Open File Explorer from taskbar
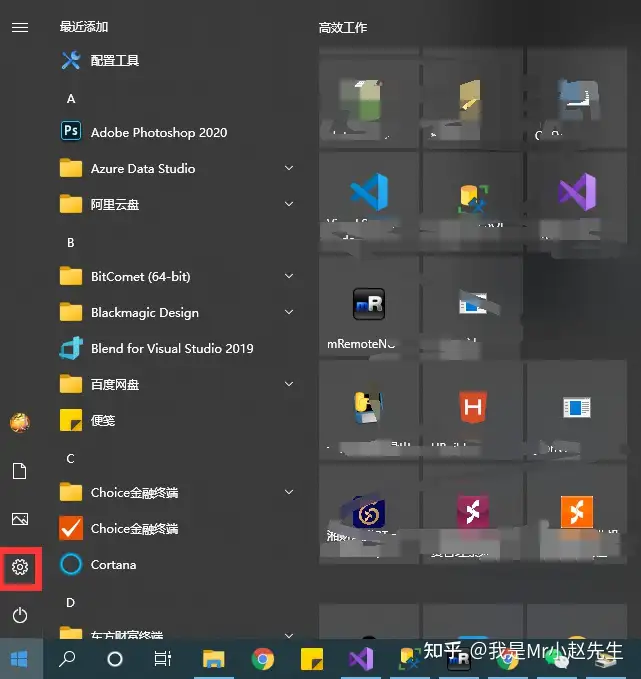641x679 pixels. pos(214,659)
